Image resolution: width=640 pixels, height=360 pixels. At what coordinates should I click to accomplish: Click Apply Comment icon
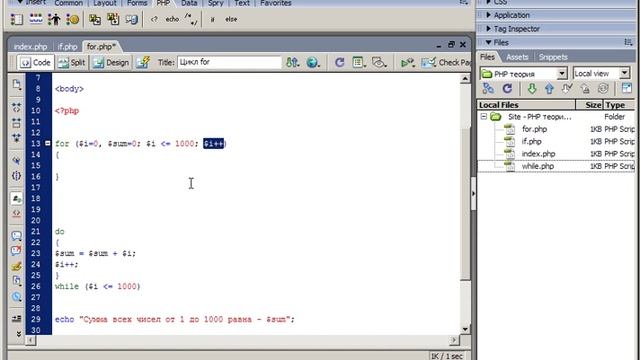(x=16, y=236)
